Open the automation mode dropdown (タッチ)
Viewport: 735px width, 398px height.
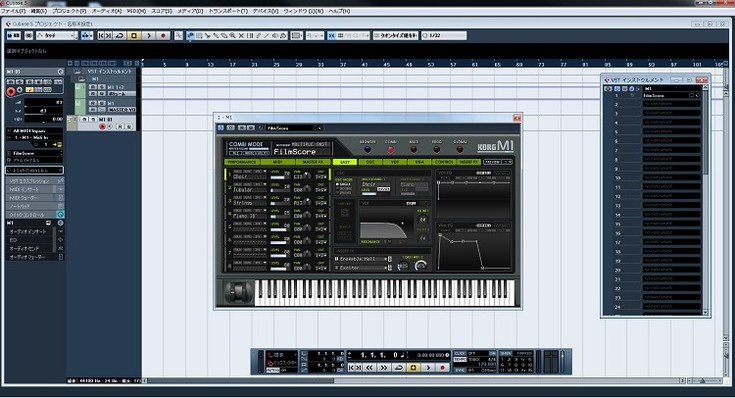click(56, 36)
